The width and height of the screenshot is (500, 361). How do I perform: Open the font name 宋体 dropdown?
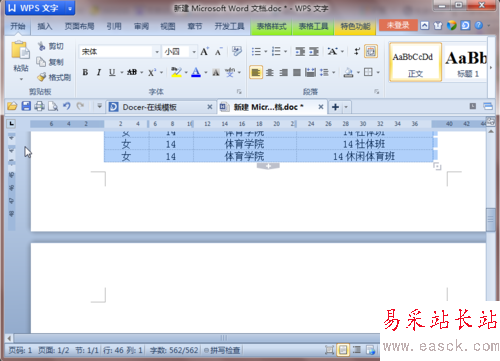click(x=157, y=52)
